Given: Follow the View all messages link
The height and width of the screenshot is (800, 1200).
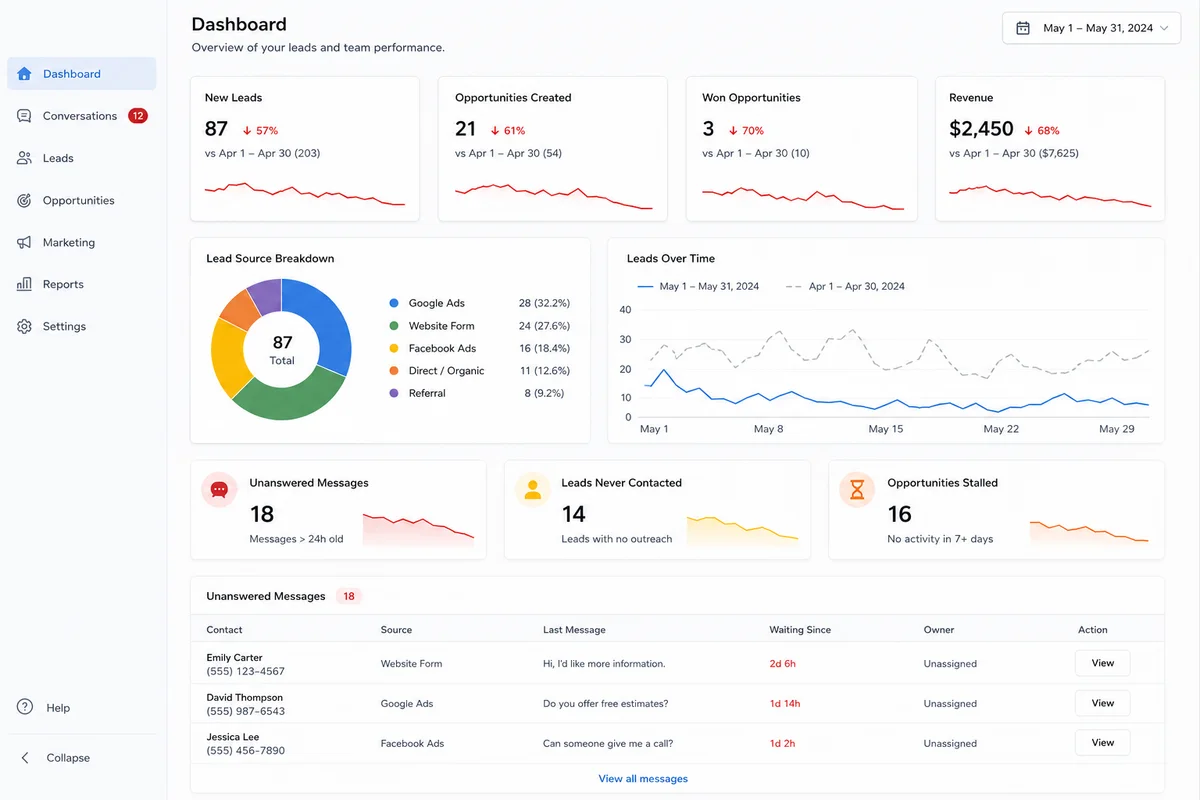Looking at the screenshot, I should click(x=643, y=779).
